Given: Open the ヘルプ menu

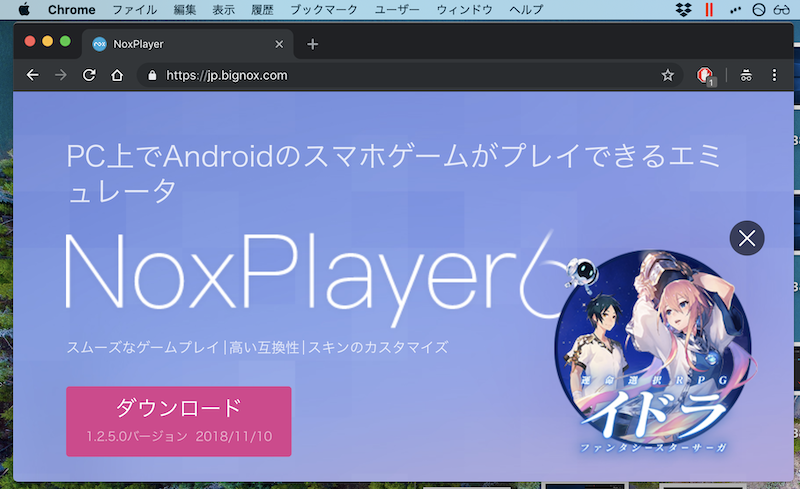Looking at the screenshot, I should (526, 10).
